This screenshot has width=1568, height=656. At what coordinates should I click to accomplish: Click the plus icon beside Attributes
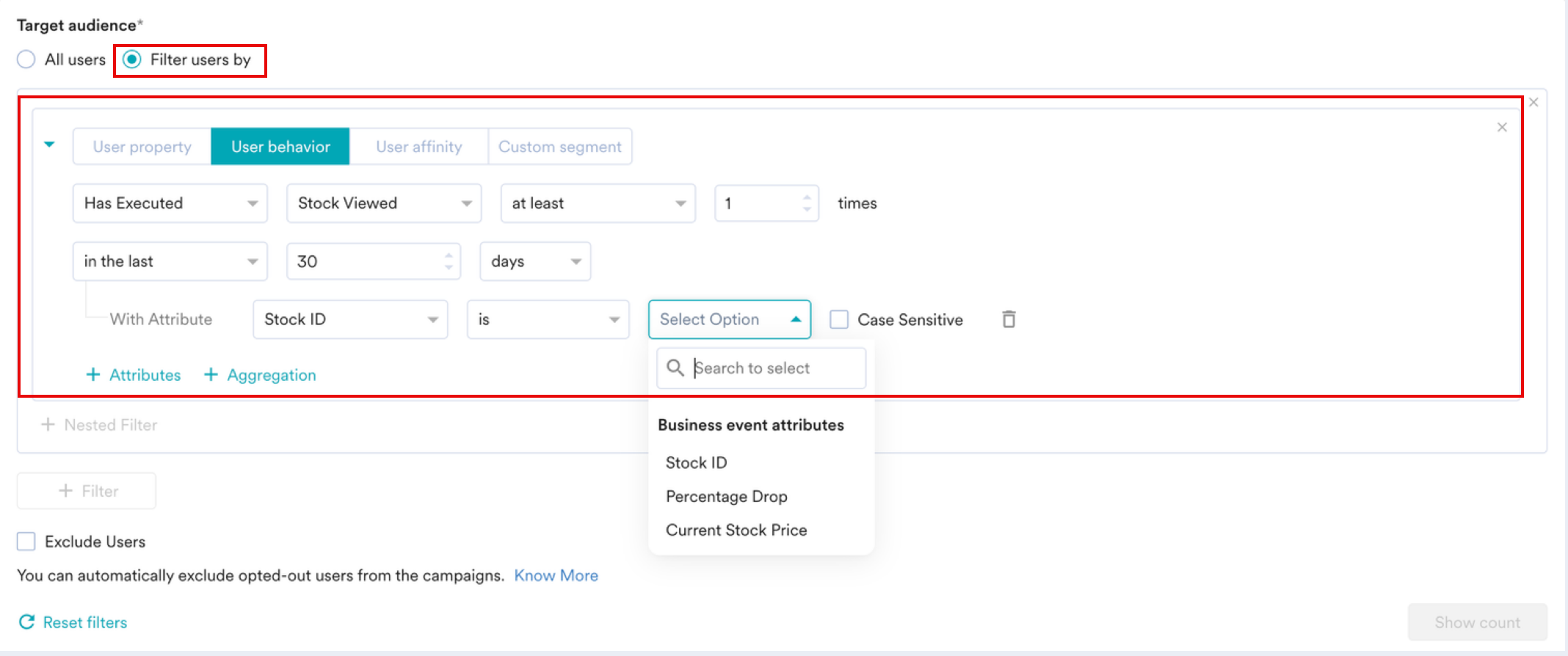(x=93, y=375)
